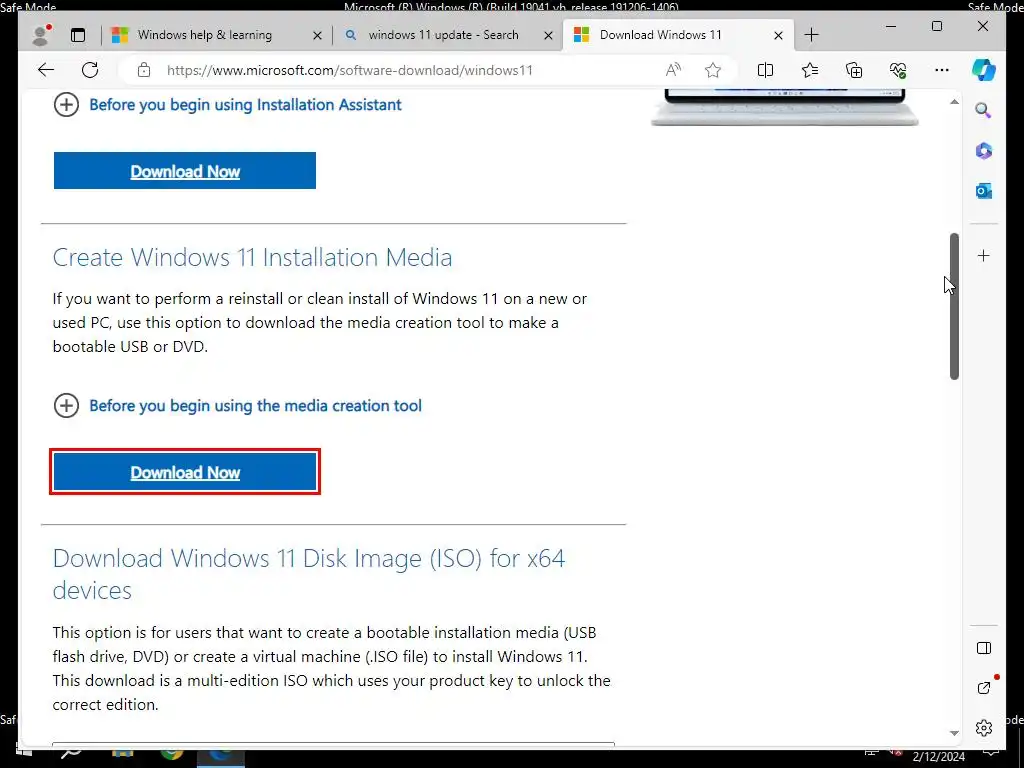Expand Before you begin using the media creation tool
This screenshot has width=1024, height=768.
pyautogui.click(x=237, y=406)
